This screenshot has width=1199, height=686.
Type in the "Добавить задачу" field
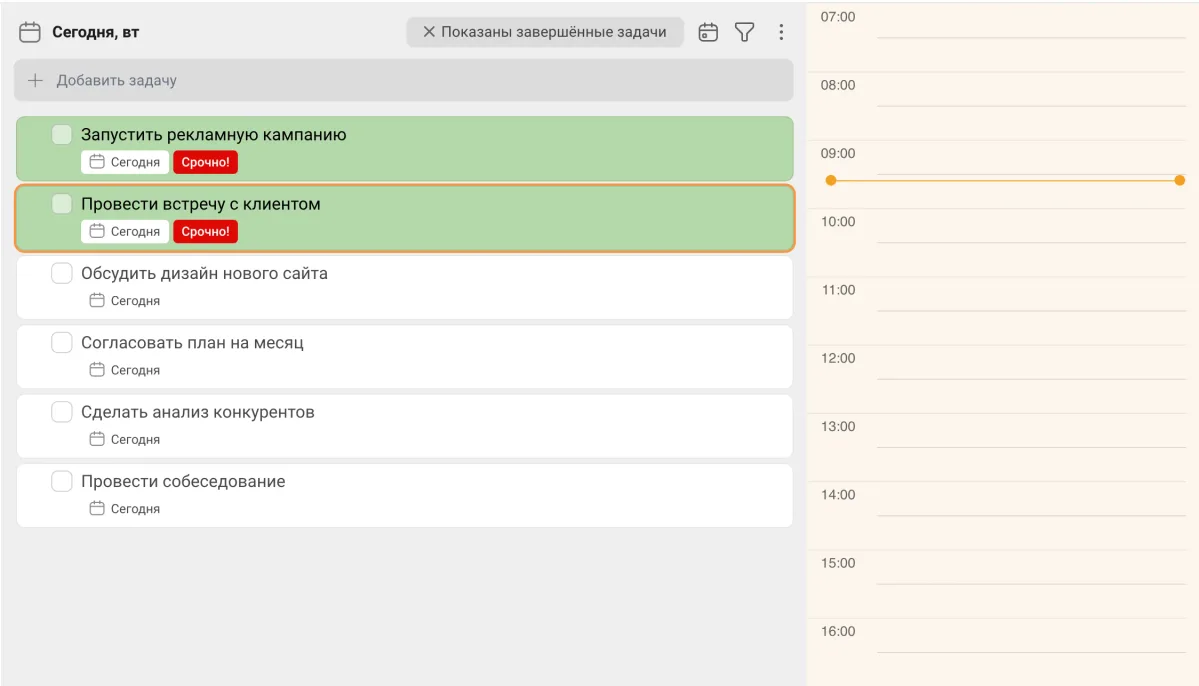[x=400, y=80]
